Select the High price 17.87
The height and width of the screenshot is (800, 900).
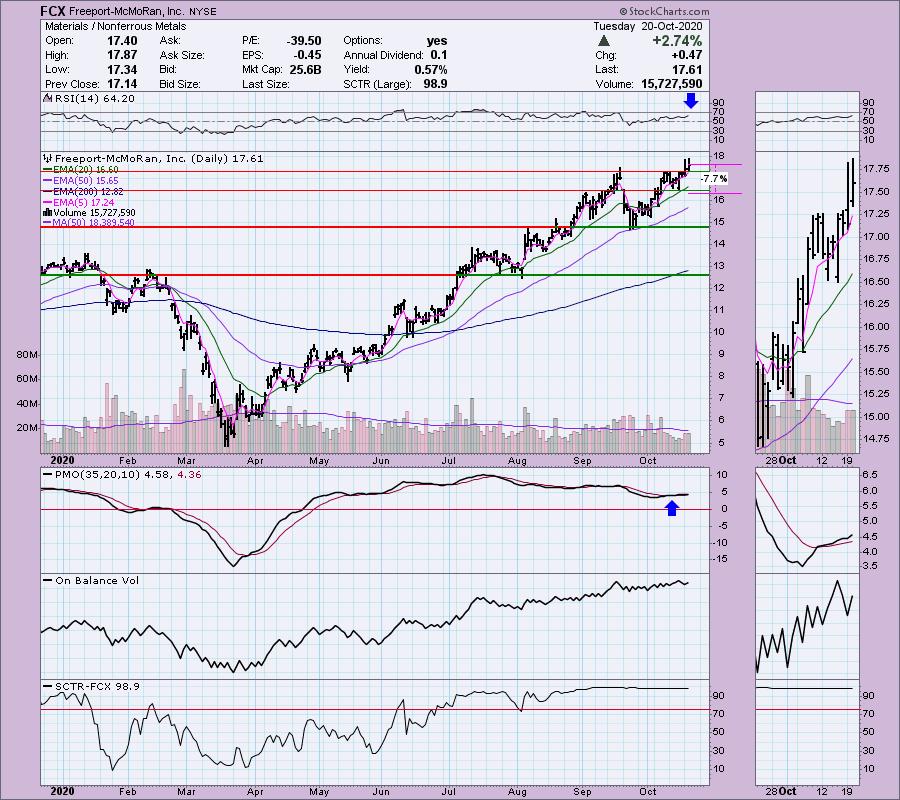pyautogui.click(x=122, y=55)
